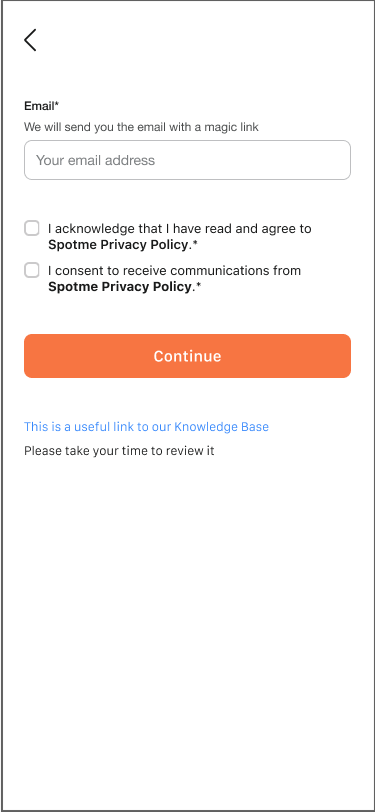Go back using the top-left arrow icon
Screen dimensions: 375x812
pos(30,40)
